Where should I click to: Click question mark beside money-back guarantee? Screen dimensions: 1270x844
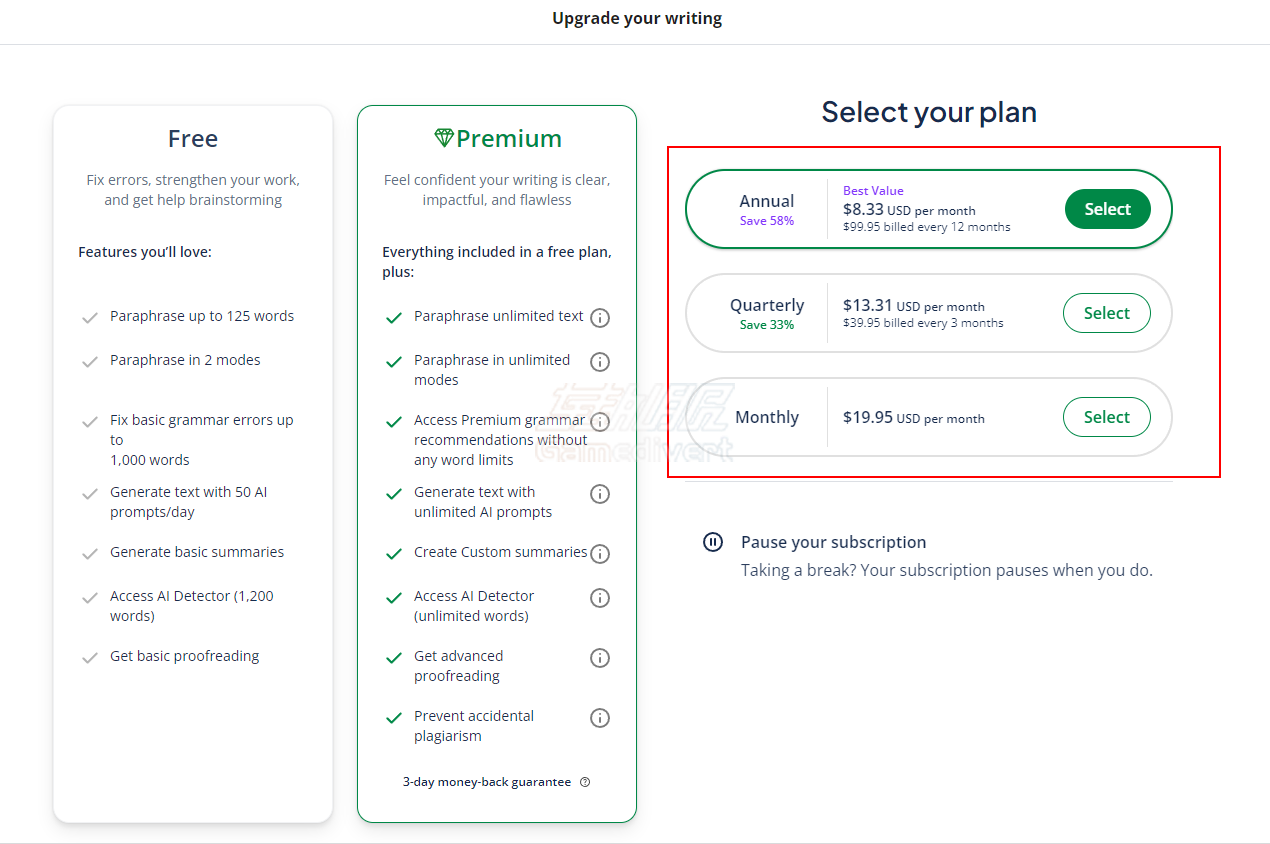pos(585,782)
